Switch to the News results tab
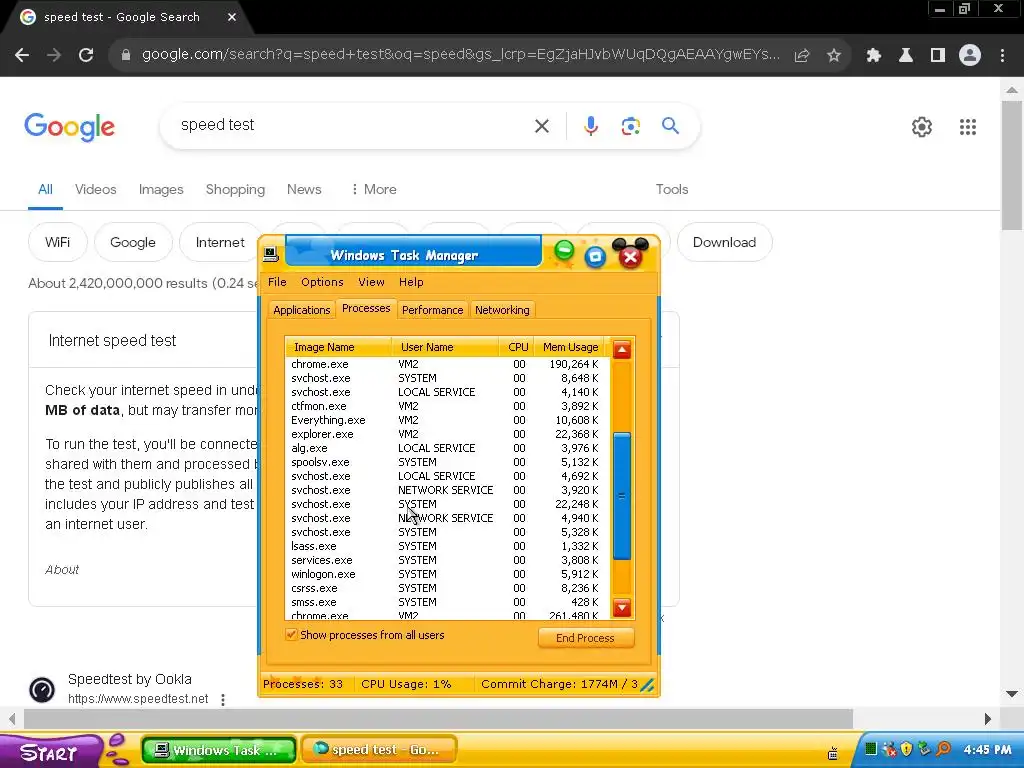 click(304, 189)
